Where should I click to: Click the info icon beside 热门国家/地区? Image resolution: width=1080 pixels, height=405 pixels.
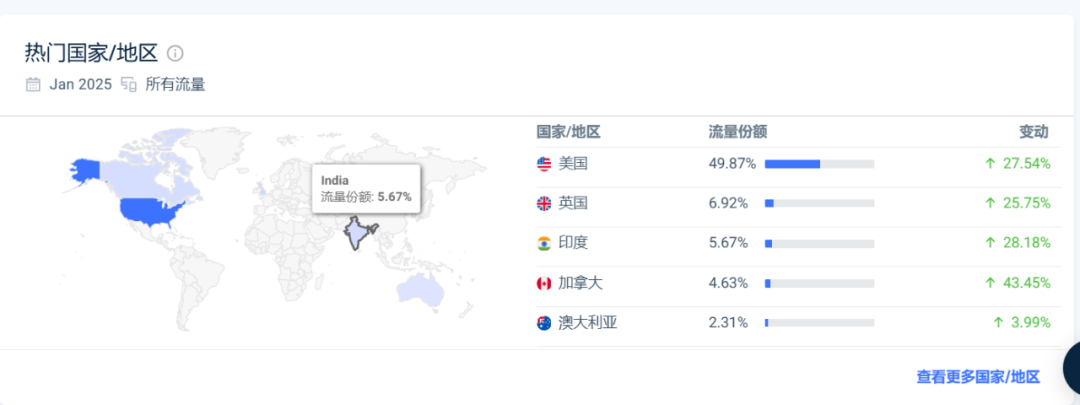176,53
